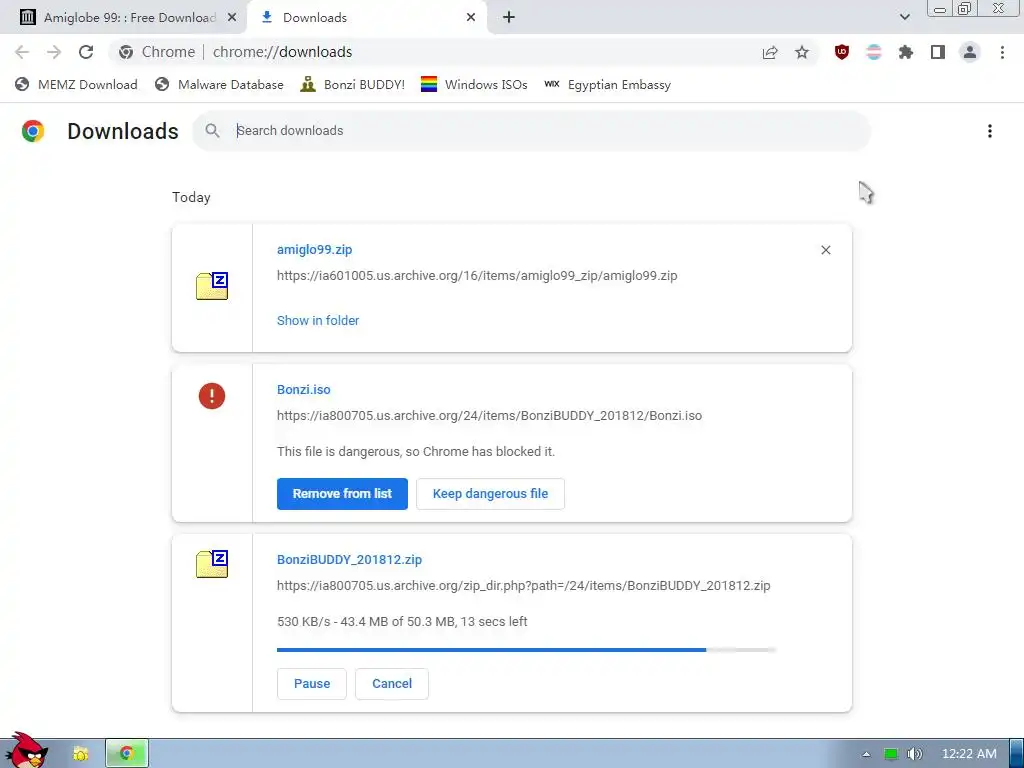Go back to previous page

(x=22, y=52)
